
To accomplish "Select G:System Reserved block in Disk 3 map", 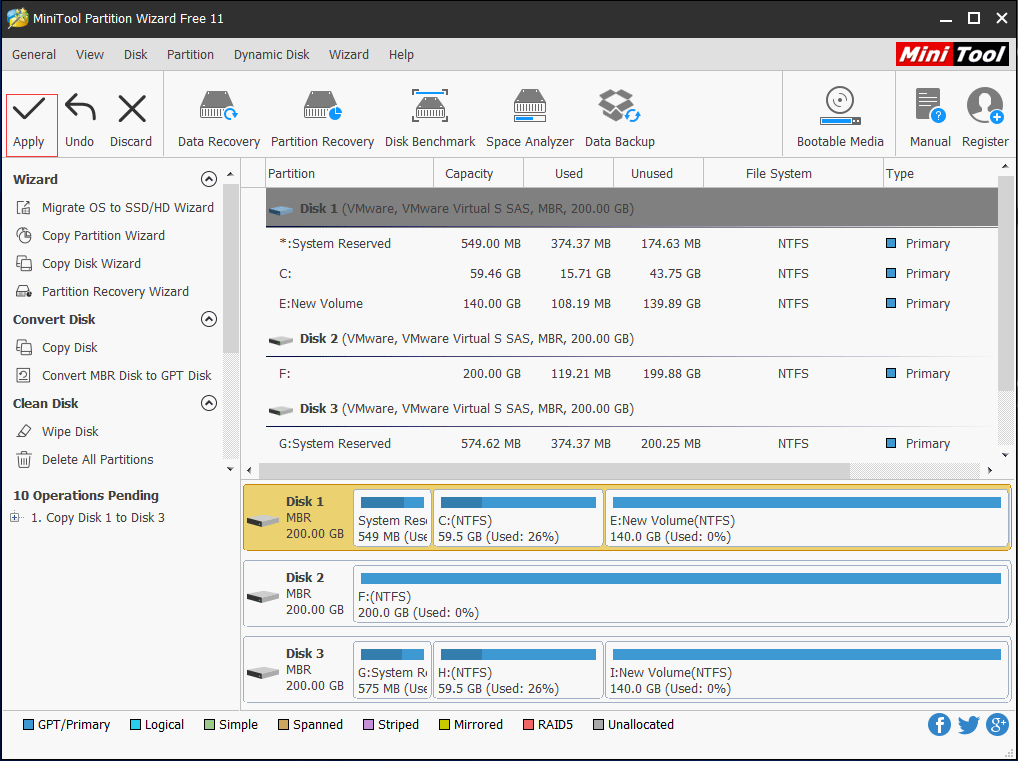I will point(392,670).
